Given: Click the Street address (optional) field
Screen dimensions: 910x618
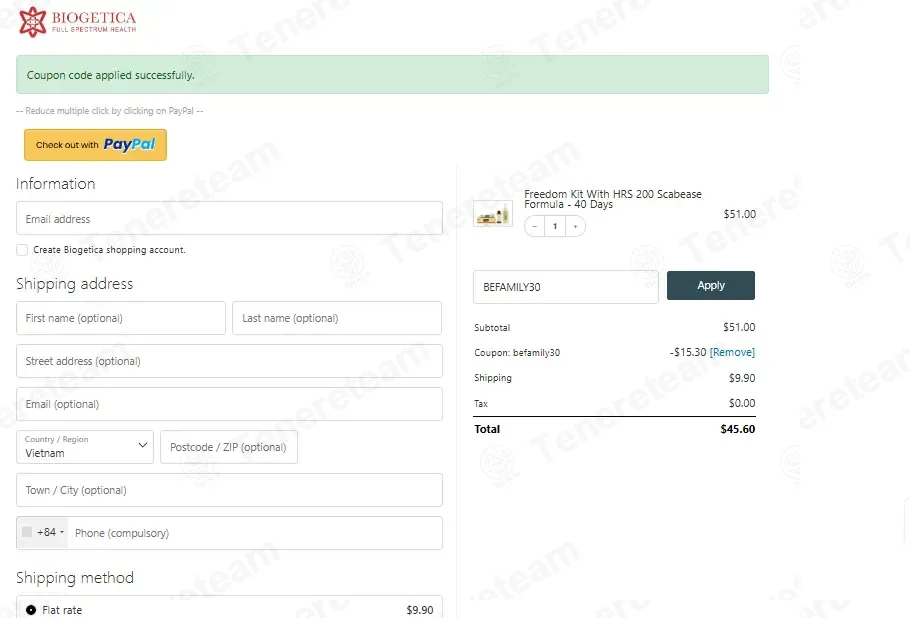Looking at the screenshot, I should point(229,361).
